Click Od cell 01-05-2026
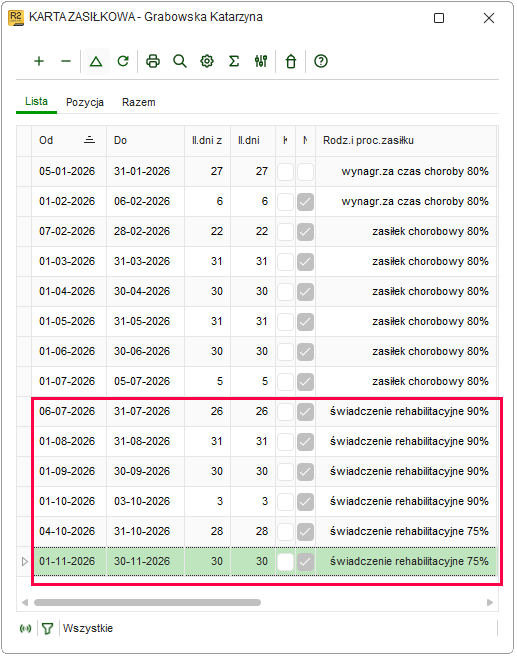This screenshot has width=517, height=662. coord(67,321)
